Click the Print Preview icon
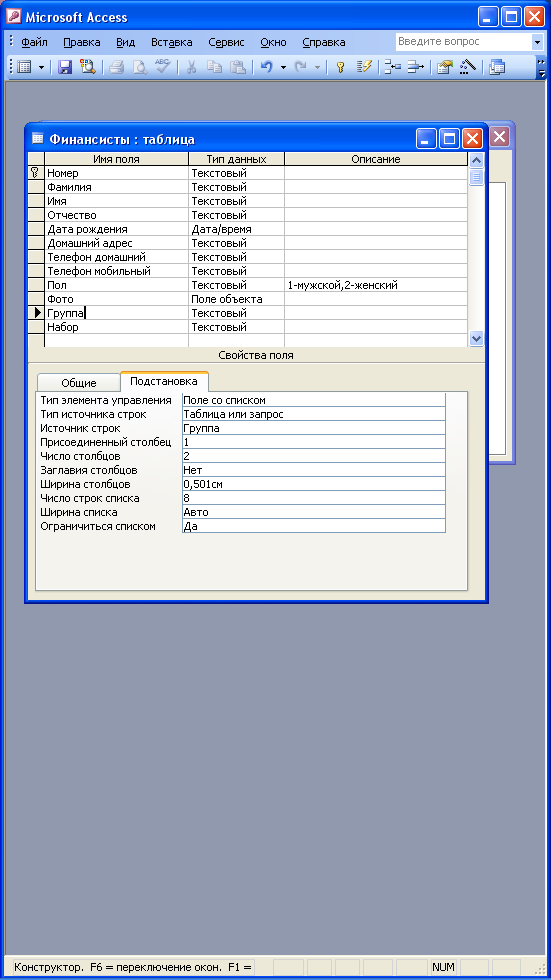 139,67
